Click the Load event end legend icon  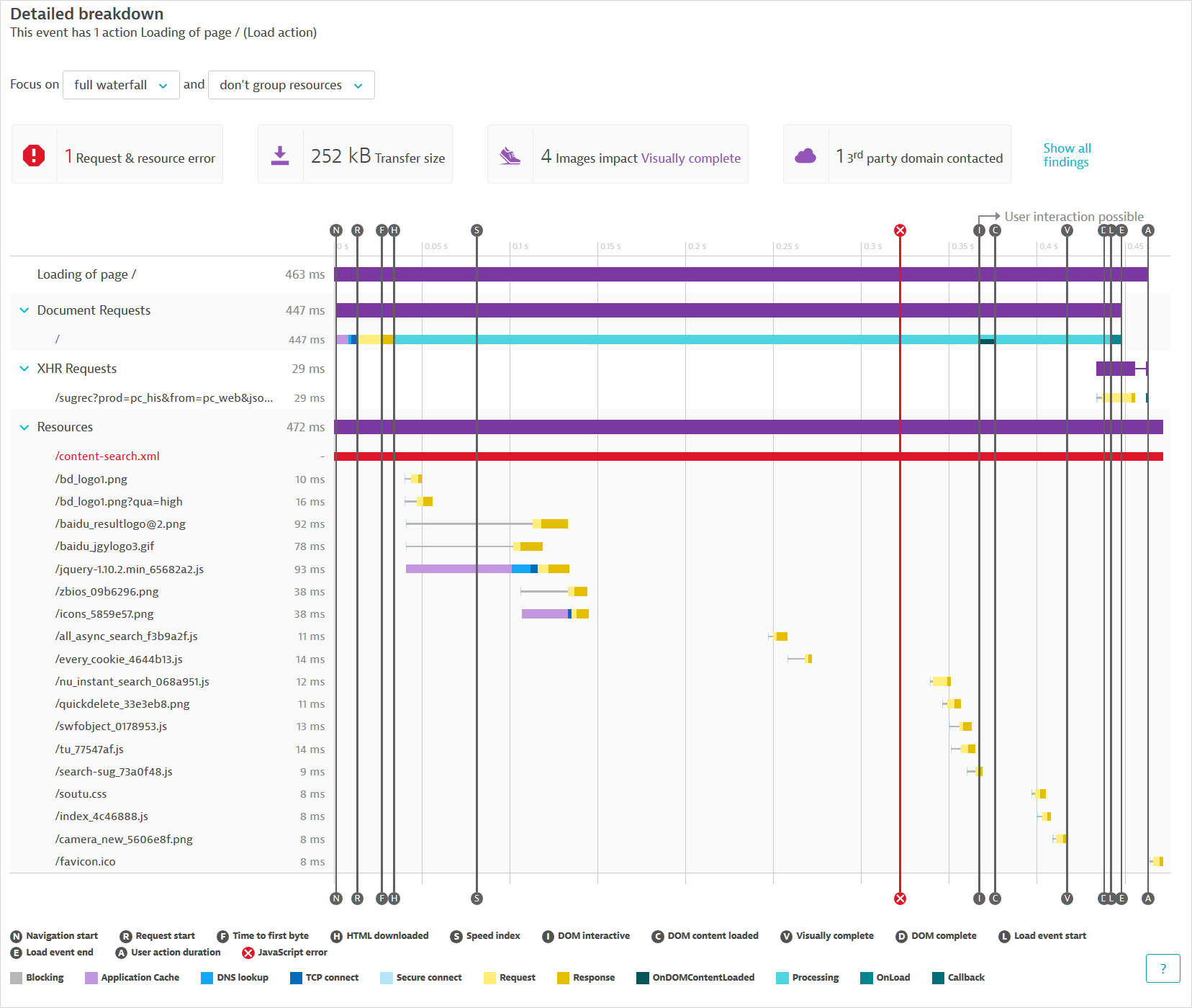[16, 953]
